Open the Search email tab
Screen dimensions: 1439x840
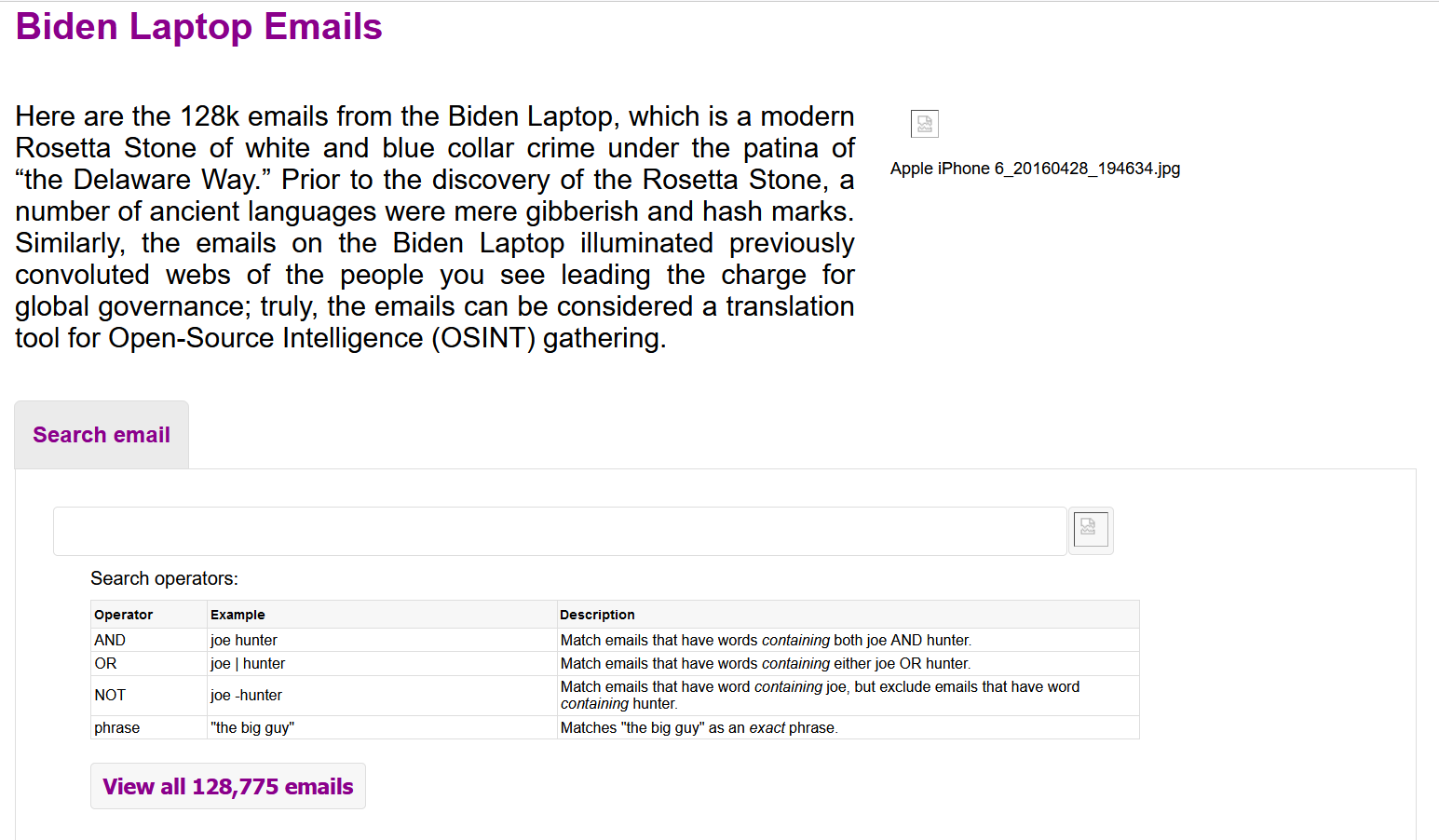(x=102, y=435)
